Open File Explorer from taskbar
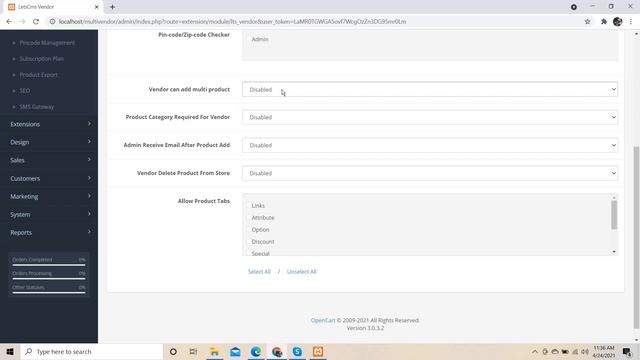This screenshot has width=640, height=360. click(x=214, y=351)
